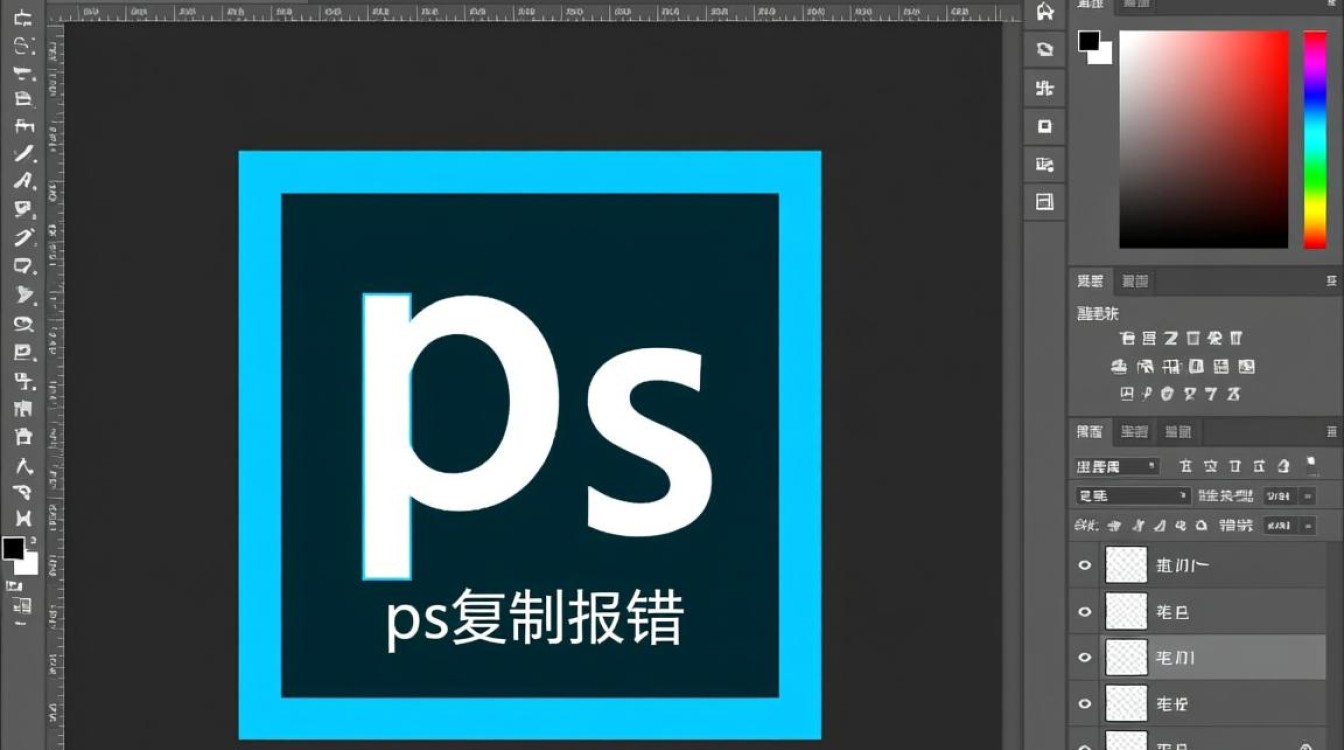This screenshot has height=750, width=1344.
Task: Toggle the layer filter switch in the Layers panel
Action: (x=1311, y=465)
